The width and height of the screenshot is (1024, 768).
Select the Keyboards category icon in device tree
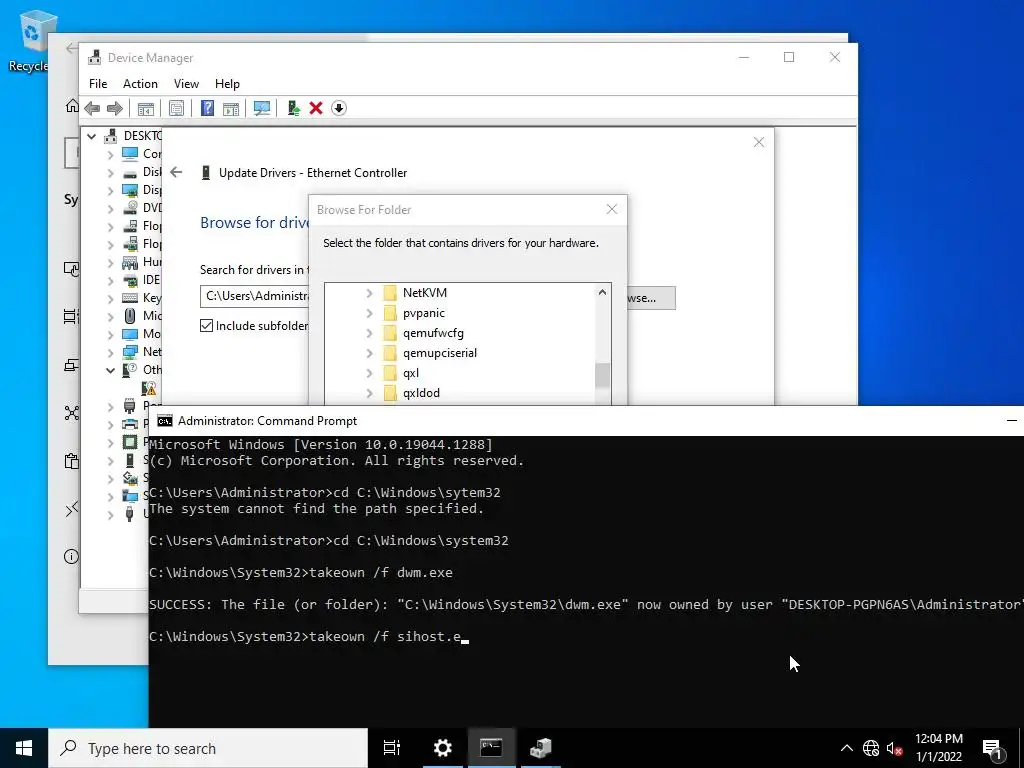point(130,298)
